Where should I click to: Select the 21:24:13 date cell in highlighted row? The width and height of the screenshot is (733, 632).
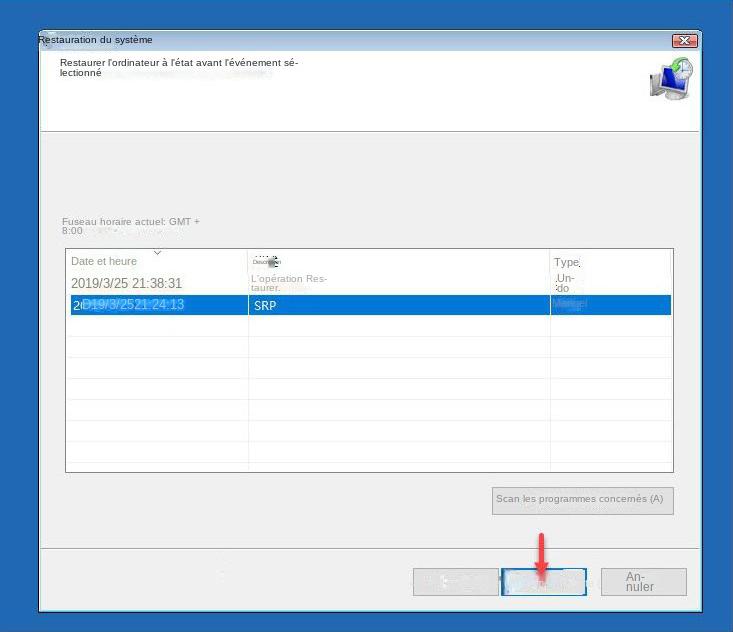pyautogui.click(x=159, y=305)
